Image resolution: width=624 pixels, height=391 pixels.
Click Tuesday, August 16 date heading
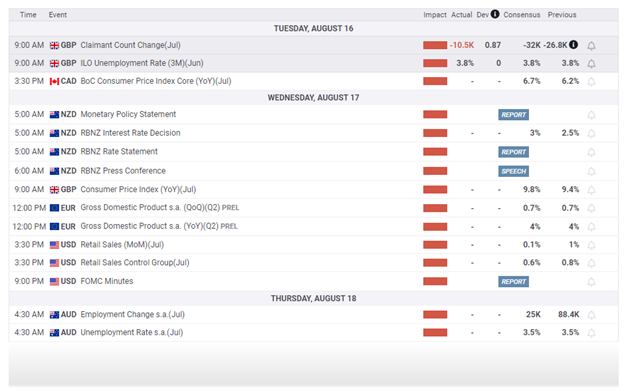(313, 28)
